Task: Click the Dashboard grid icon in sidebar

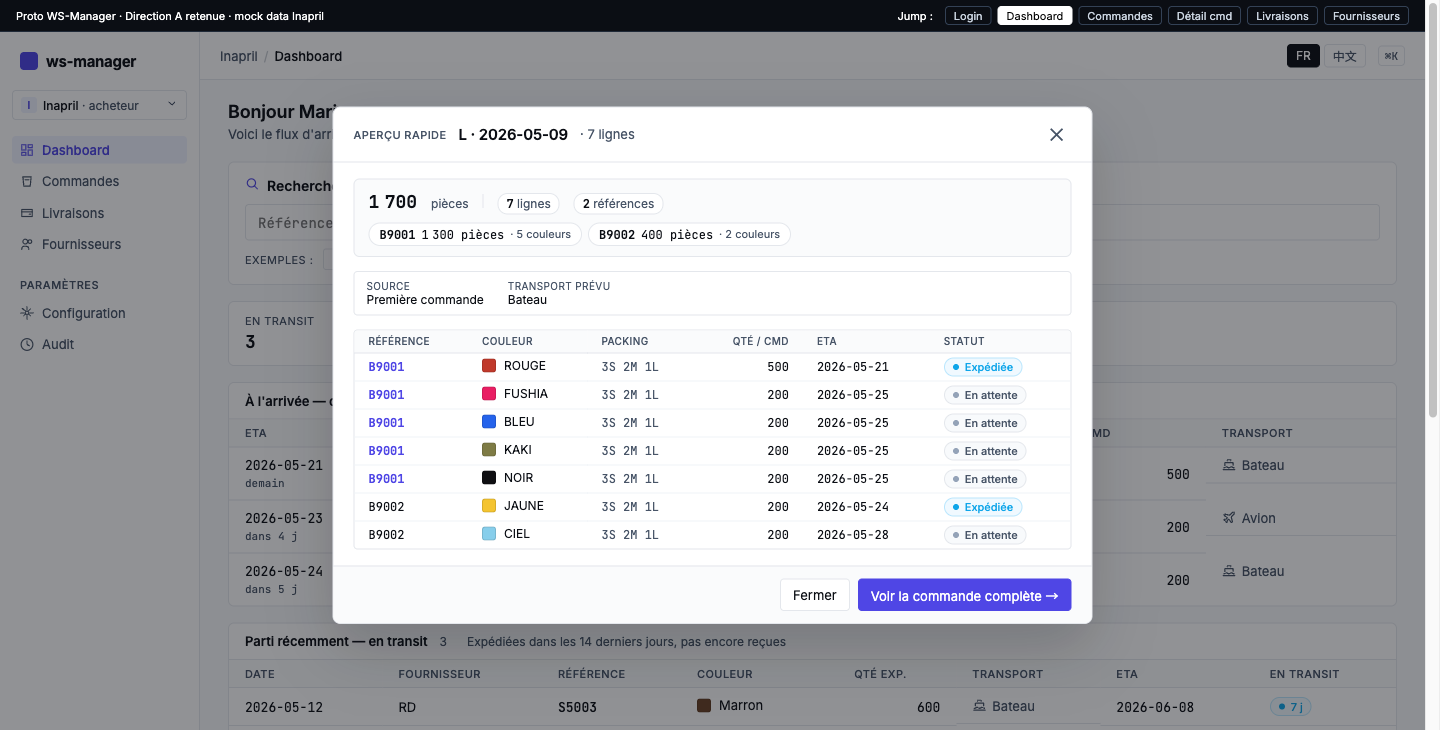Action: point(27,150)
